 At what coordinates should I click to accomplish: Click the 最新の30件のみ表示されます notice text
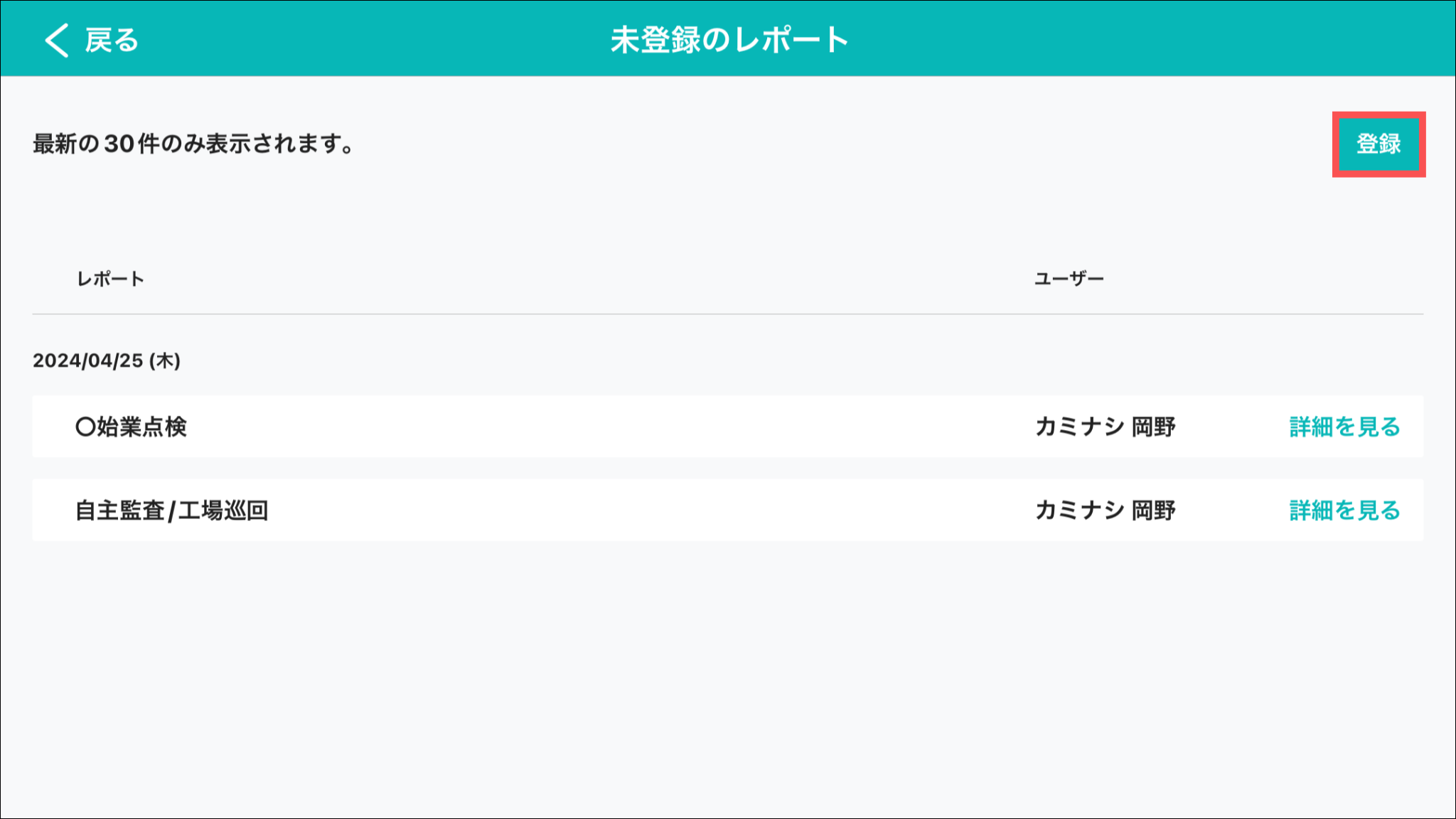click(x=193, y=144)
